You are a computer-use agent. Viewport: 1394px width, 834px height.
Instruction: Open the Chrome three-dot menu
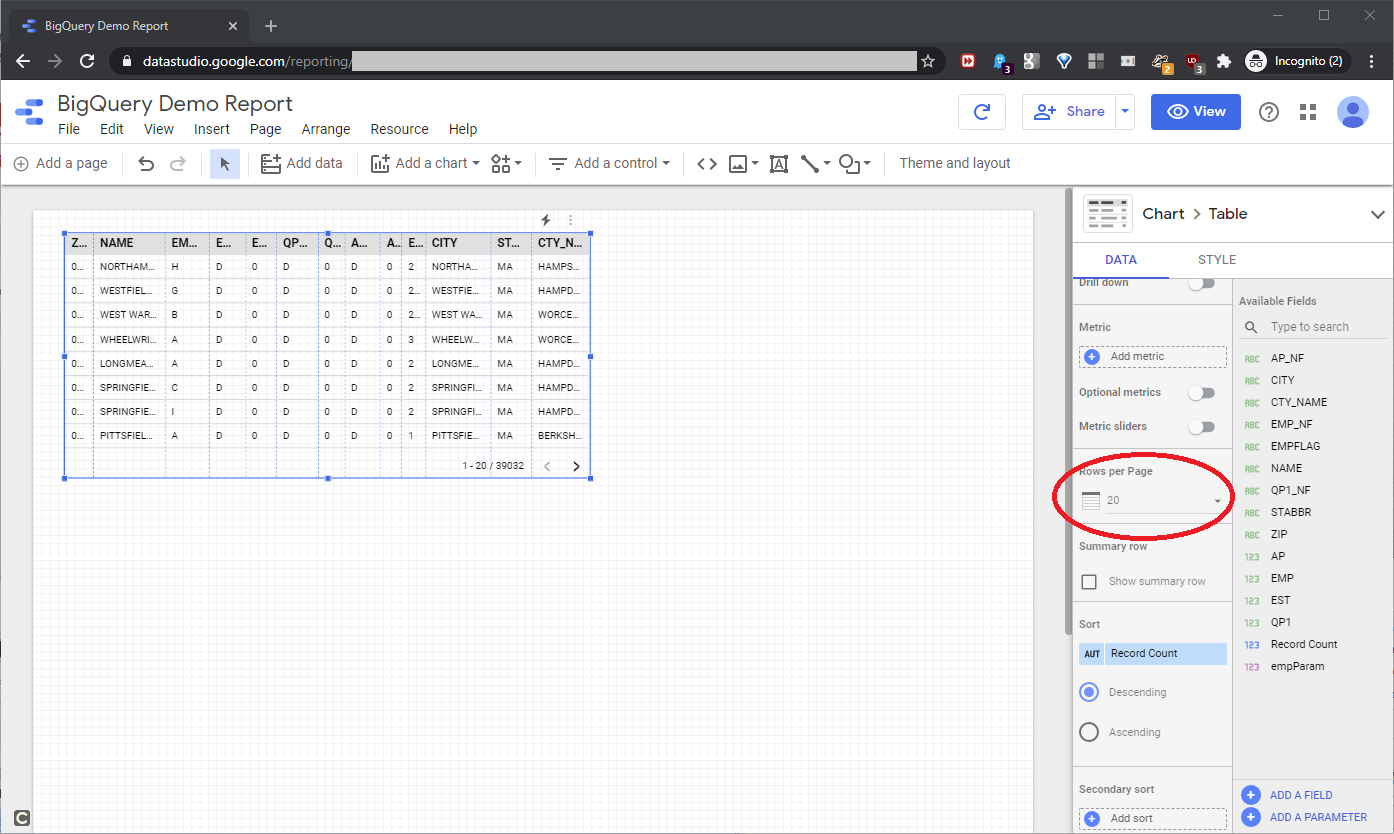coord(1370,61)
